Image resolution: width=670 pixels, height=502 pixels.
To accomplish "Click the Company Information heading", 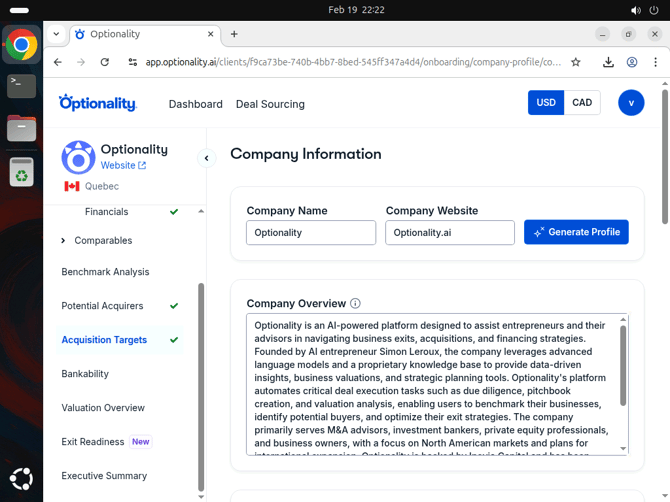I will pos(306,154).
